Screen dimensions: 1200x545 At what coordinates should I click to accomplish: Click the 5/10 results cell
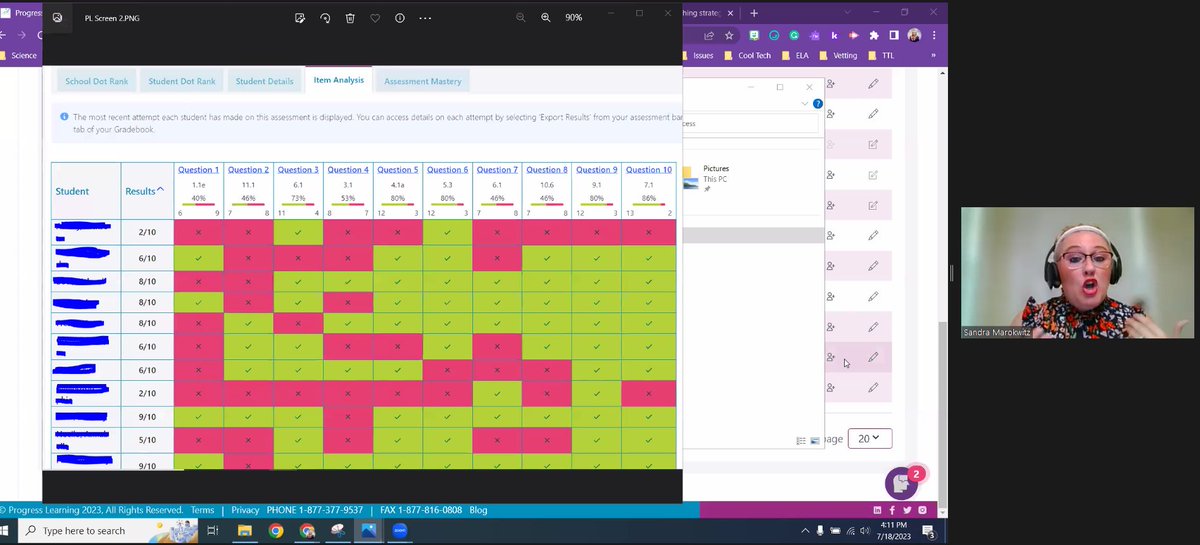(x=147, y=439)
